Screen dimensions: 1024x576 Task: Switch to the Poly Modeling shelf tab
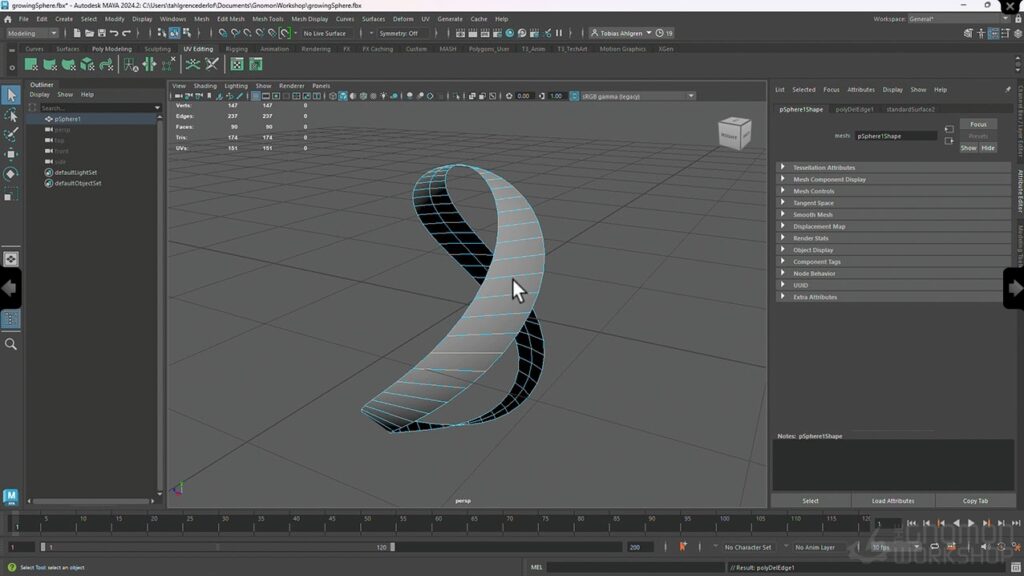coord(112,49)
